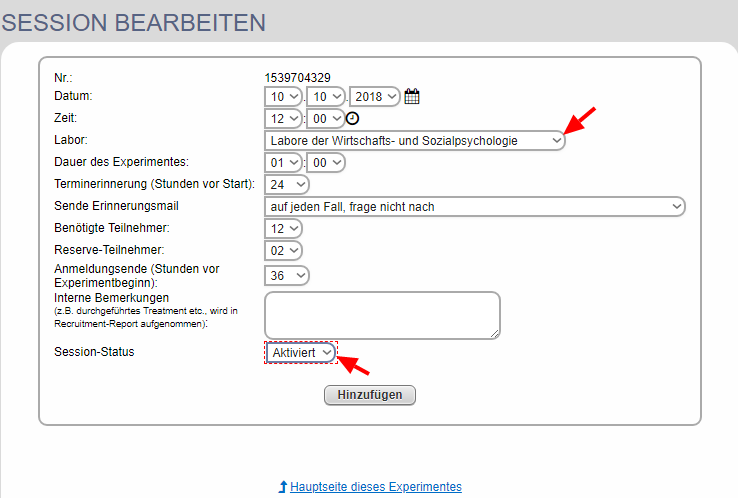
Task: Open the experiment duration minutes dropdown
Action: point(326,163)
